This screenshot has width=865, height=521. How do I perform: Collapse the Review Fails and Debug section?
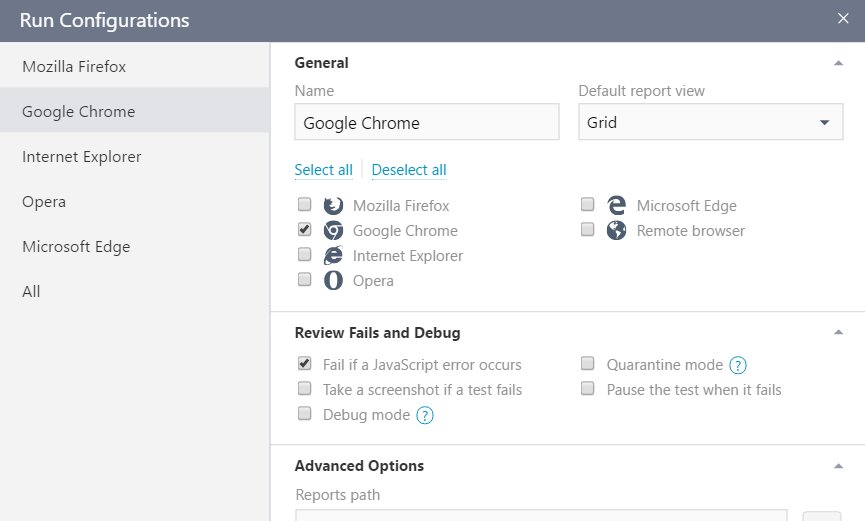tap(839, 332)
